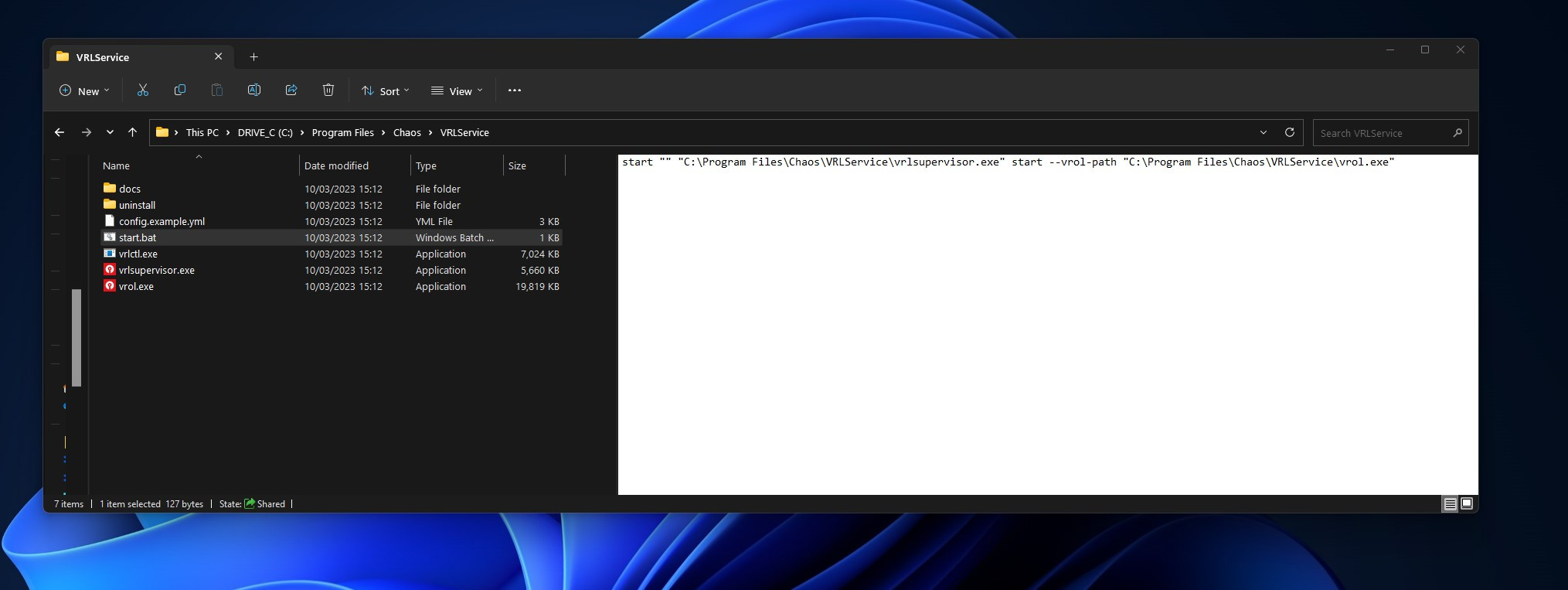Navigate to Program Files breadcrumb
Image resolution: width=1568 pixels, height=590 pixels.
coord(343,132)
